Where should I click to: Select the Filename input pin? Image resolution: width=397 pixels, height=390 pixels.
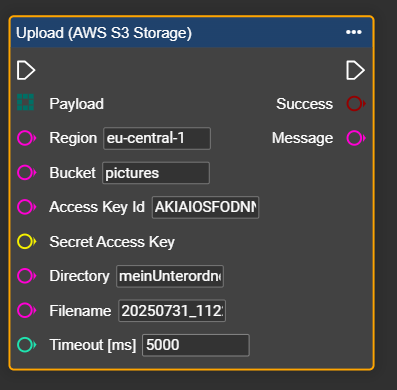pyautogui.click(x=27, y=310)
